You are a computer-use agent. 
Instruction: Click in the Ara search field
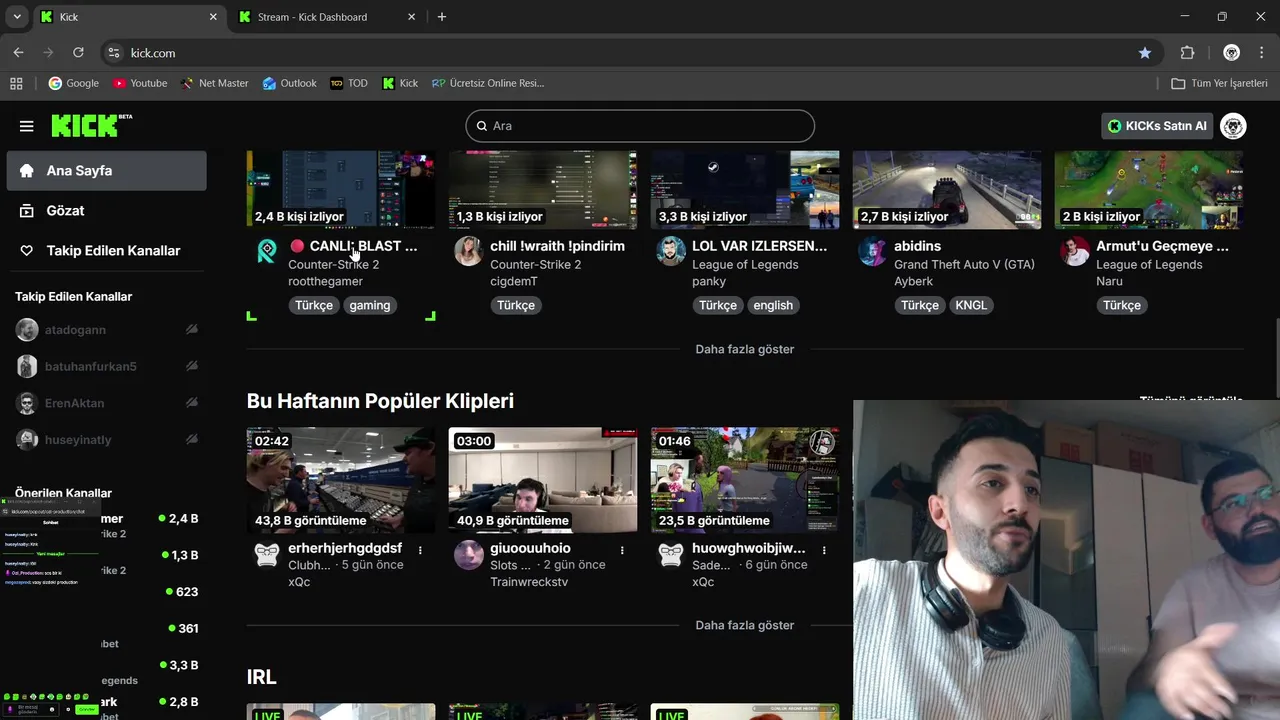(640, 126)
